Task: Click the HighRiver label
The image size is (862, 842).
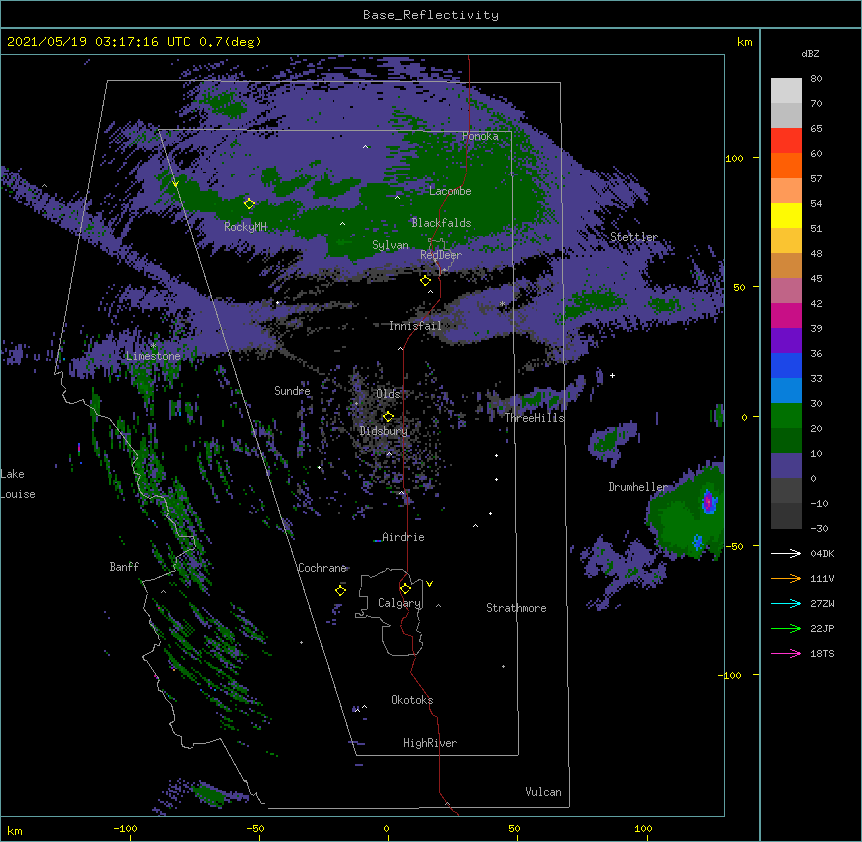Action: pyautogui.click(x=430, y=743)
